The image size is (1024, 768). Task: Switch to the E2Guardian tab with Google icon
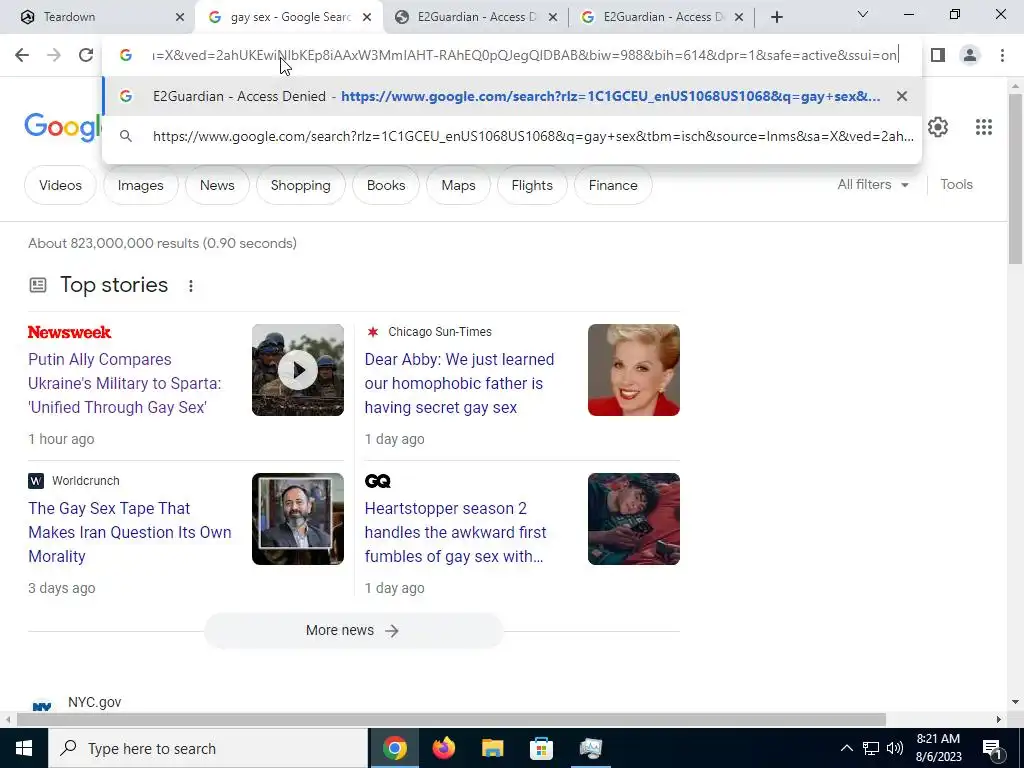click(x=663, y=17)
